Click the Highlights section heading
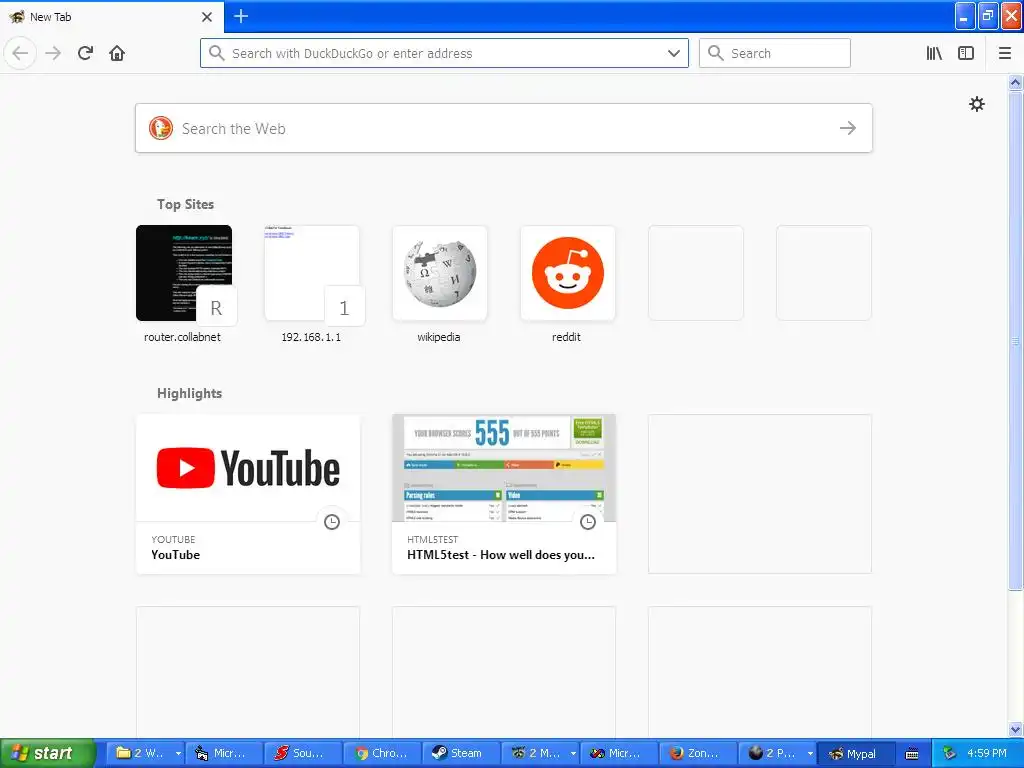This screenshot has height=768, width=1024. point(189,393)
